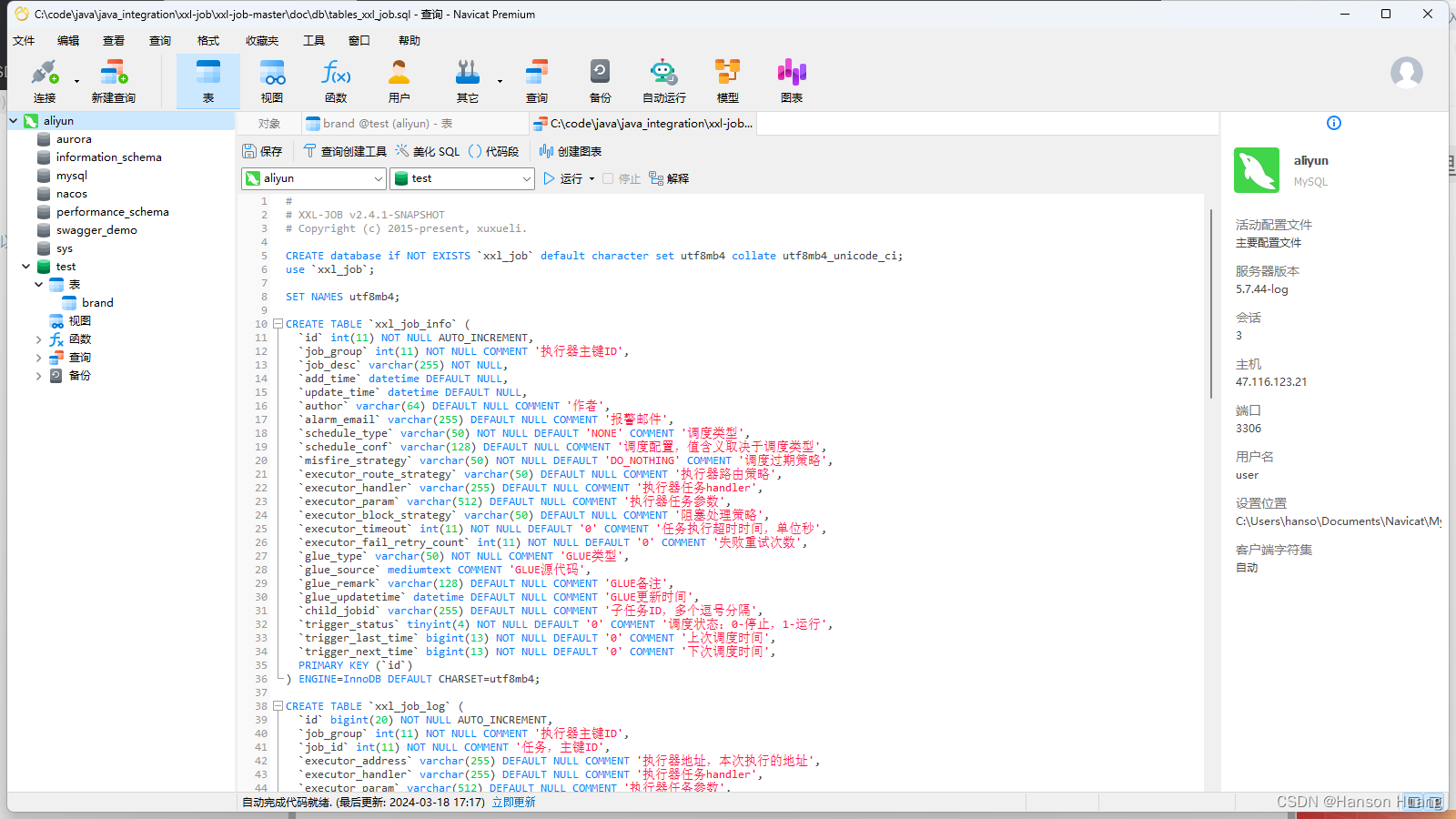
Task: Open the Query Builder tool
Action: 345,151
